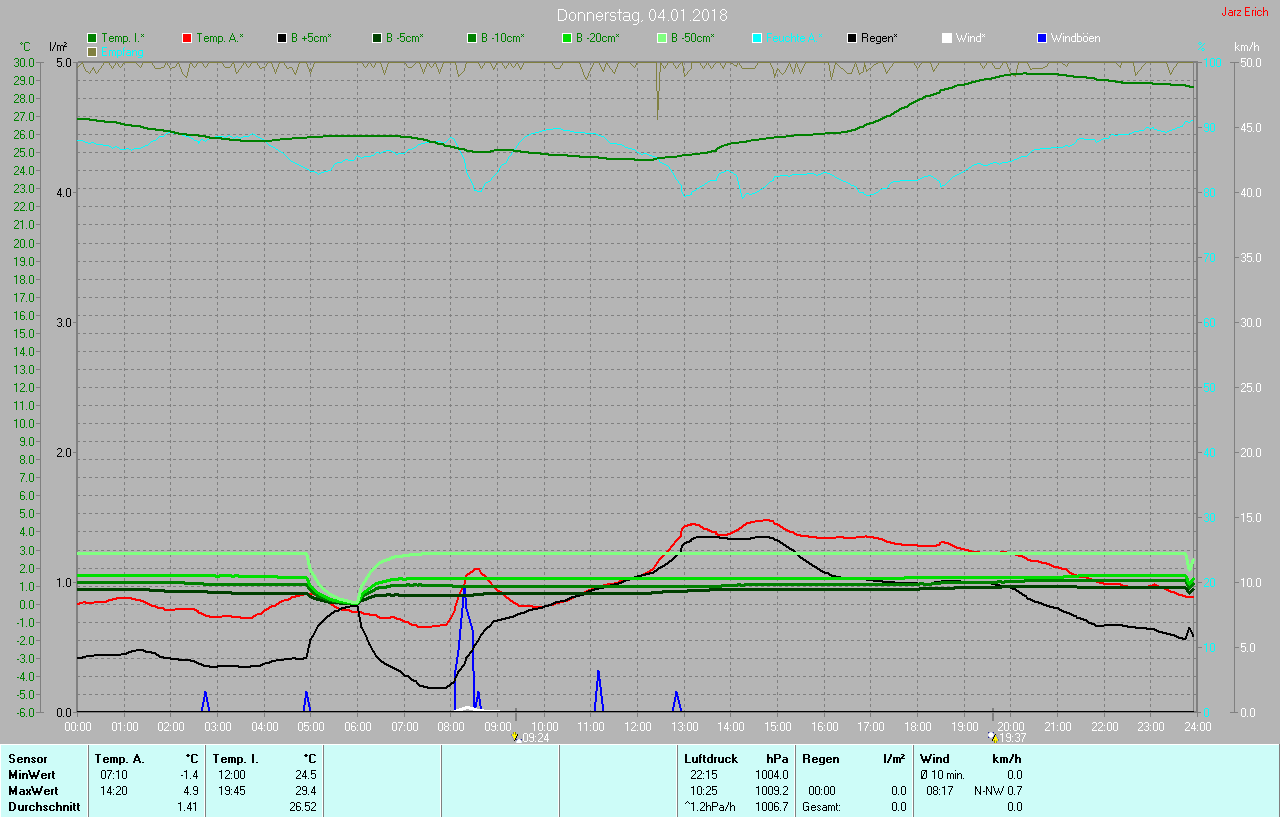Click the sunrise icon at 09:24

tap(515, 737)
